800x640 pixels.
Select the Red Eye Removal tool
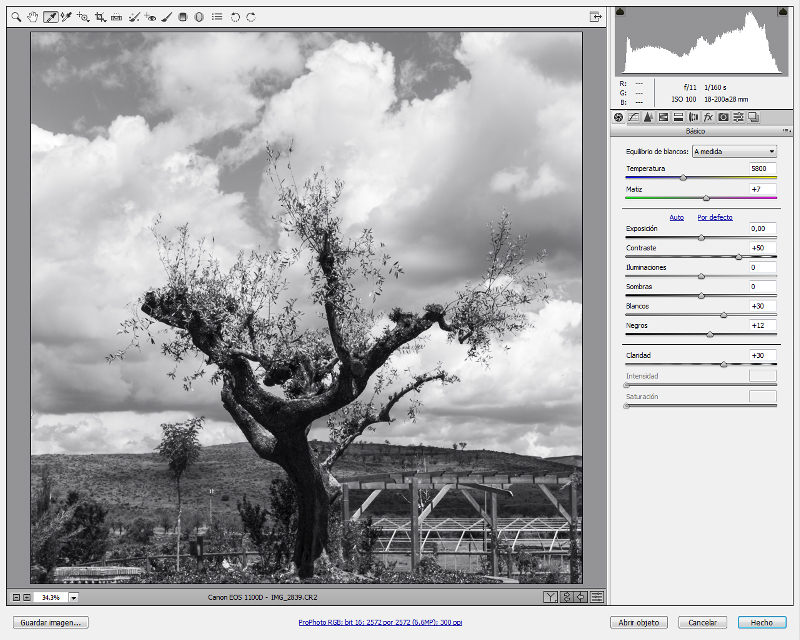click(x=150, y=17)
